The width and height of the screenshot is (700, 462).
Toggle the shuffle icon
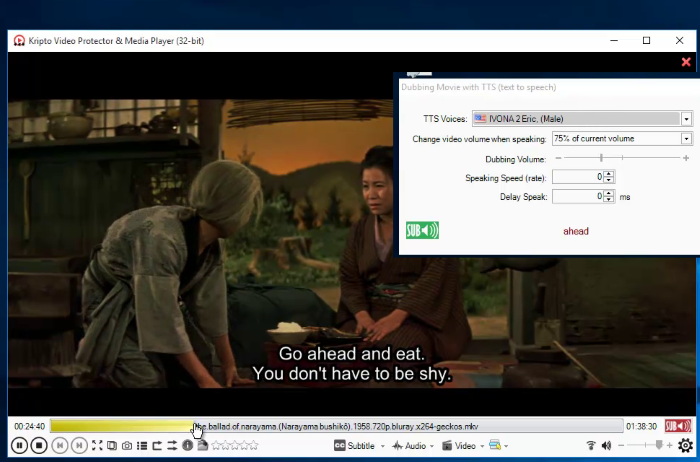[x=172, y=445]
